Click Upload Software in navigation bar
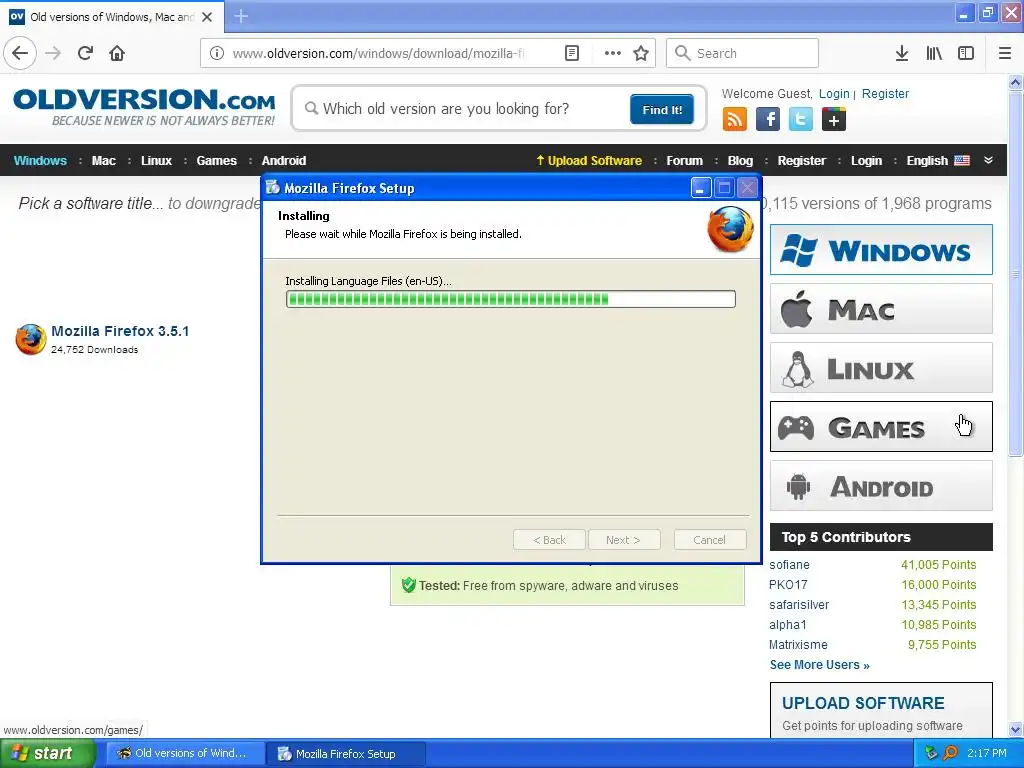The width and height of the screenshot is (1024, 768). point(589,161)
